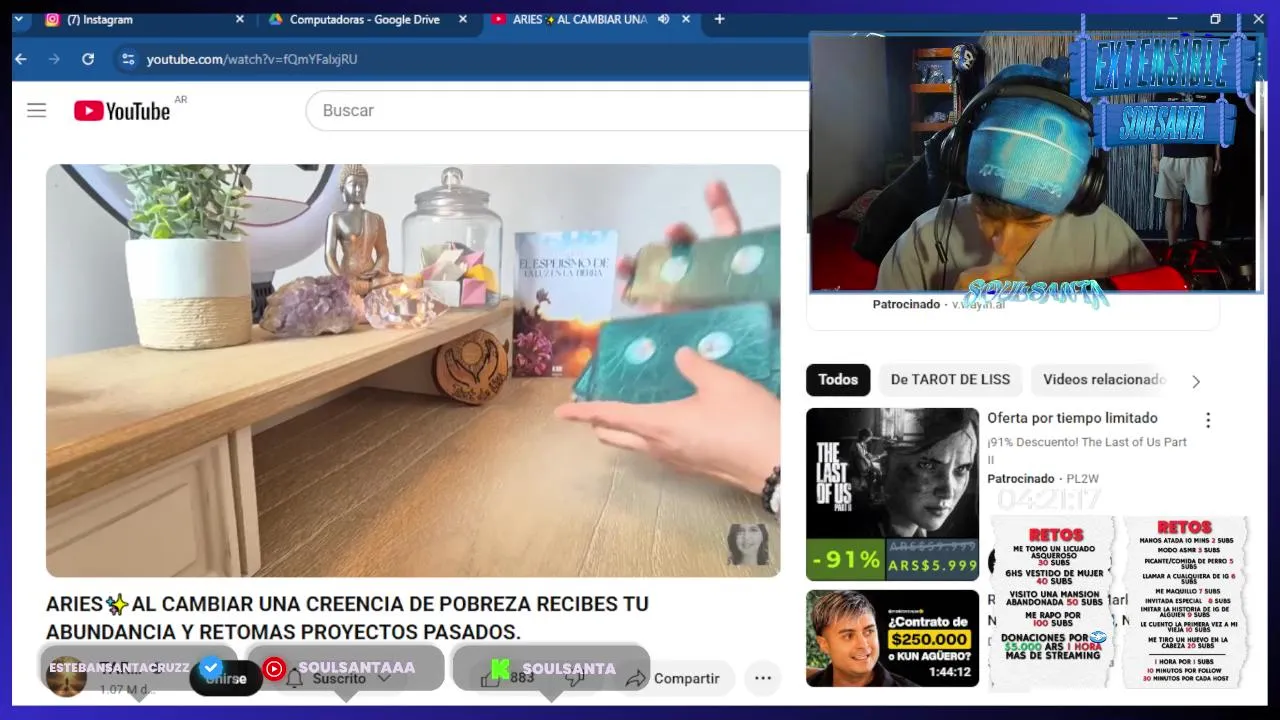1280x720 pixels.
Task: Select the De TAROT DE LISS chip
Action: [x=950, y=379]
